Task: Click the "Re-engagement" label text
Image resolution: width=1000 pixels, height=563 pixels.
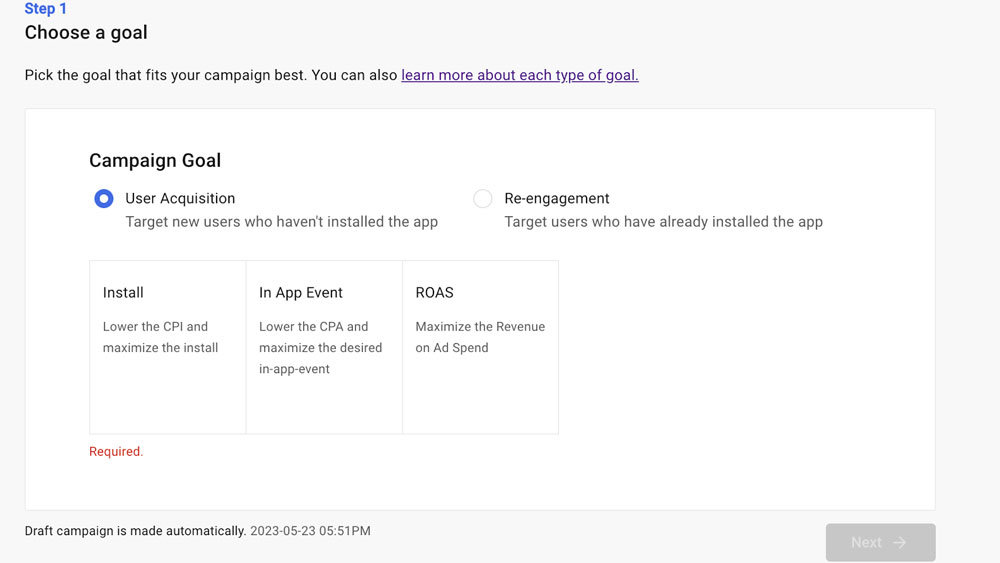Action: [x=556, y=199]
